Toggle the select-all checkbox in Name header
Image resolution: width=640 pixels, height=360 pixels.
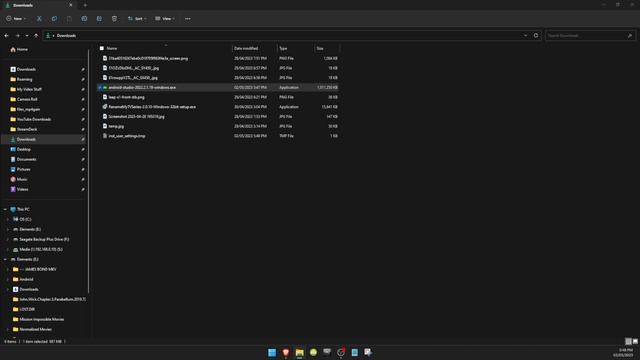(102, 48)
